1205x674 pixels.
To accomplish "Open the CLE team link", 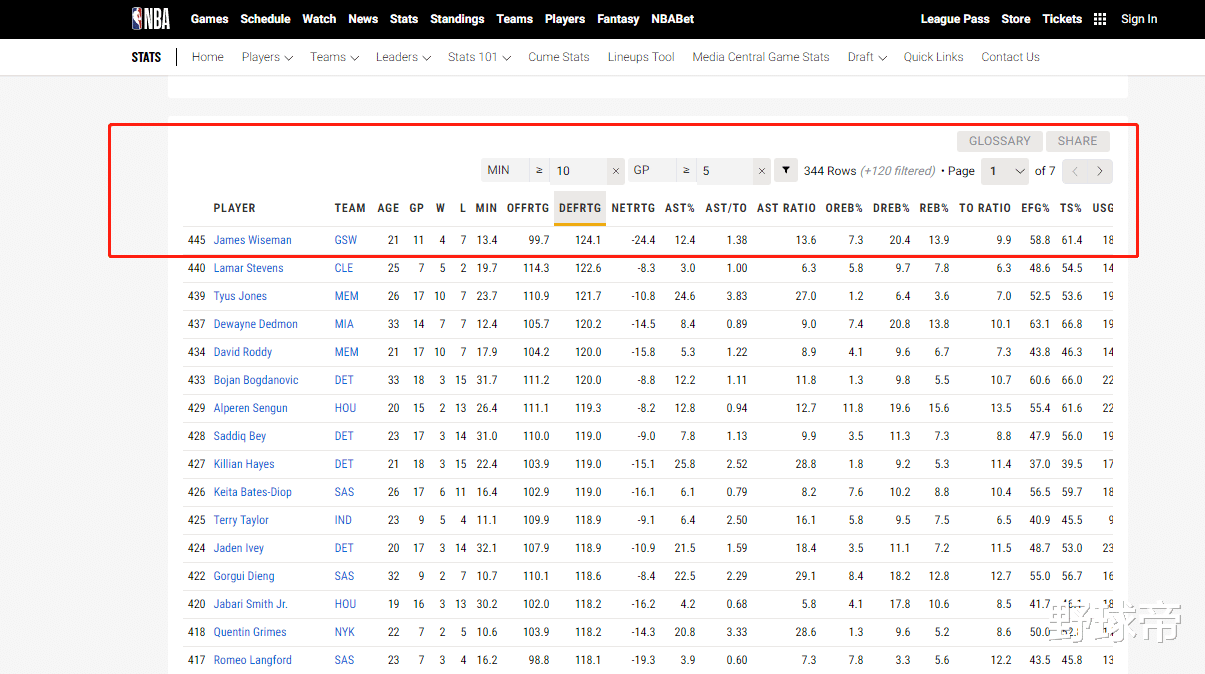I will pos(344,268).
